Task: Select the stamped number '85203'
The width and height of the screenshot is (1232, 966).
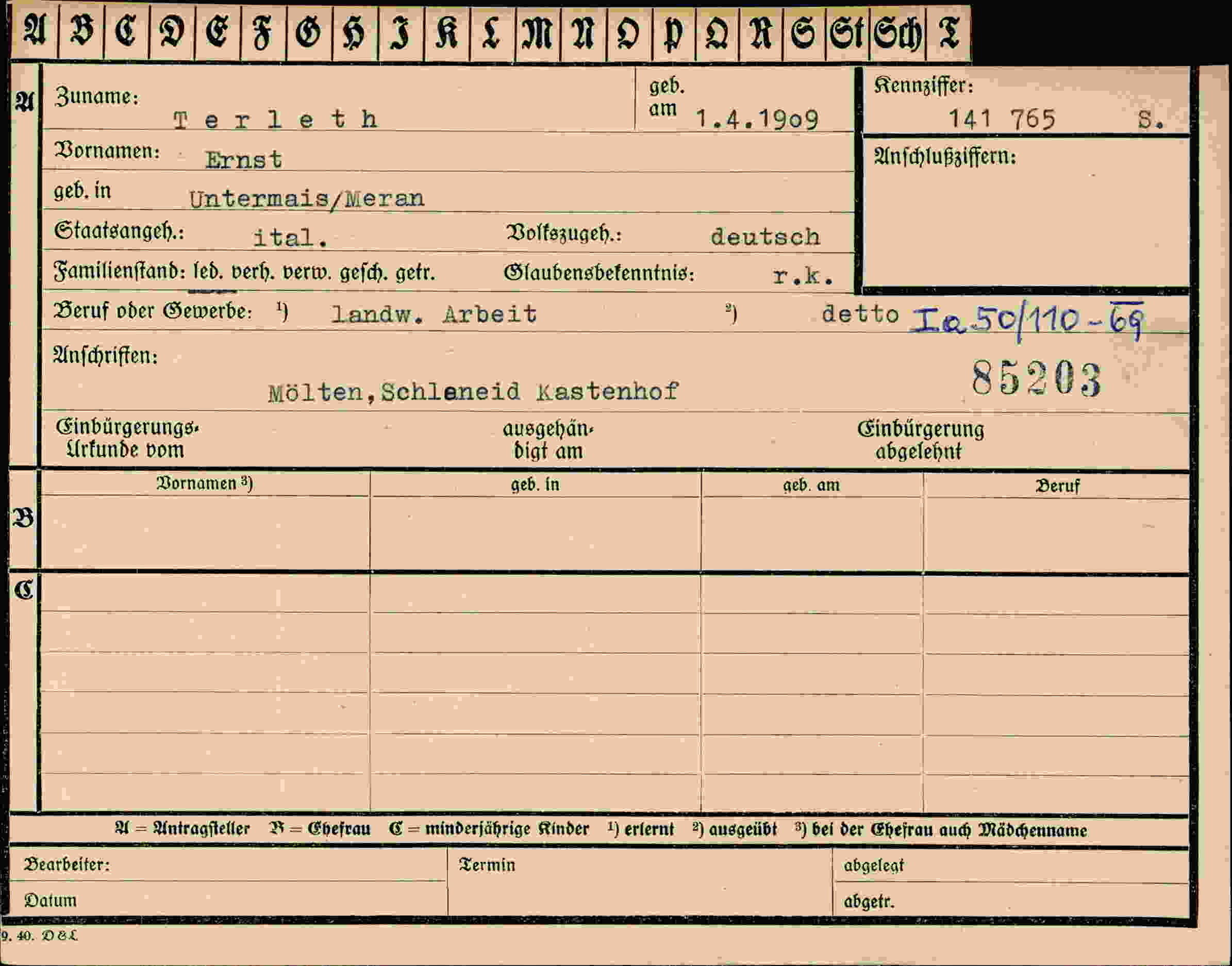Action: (1037, 379)
